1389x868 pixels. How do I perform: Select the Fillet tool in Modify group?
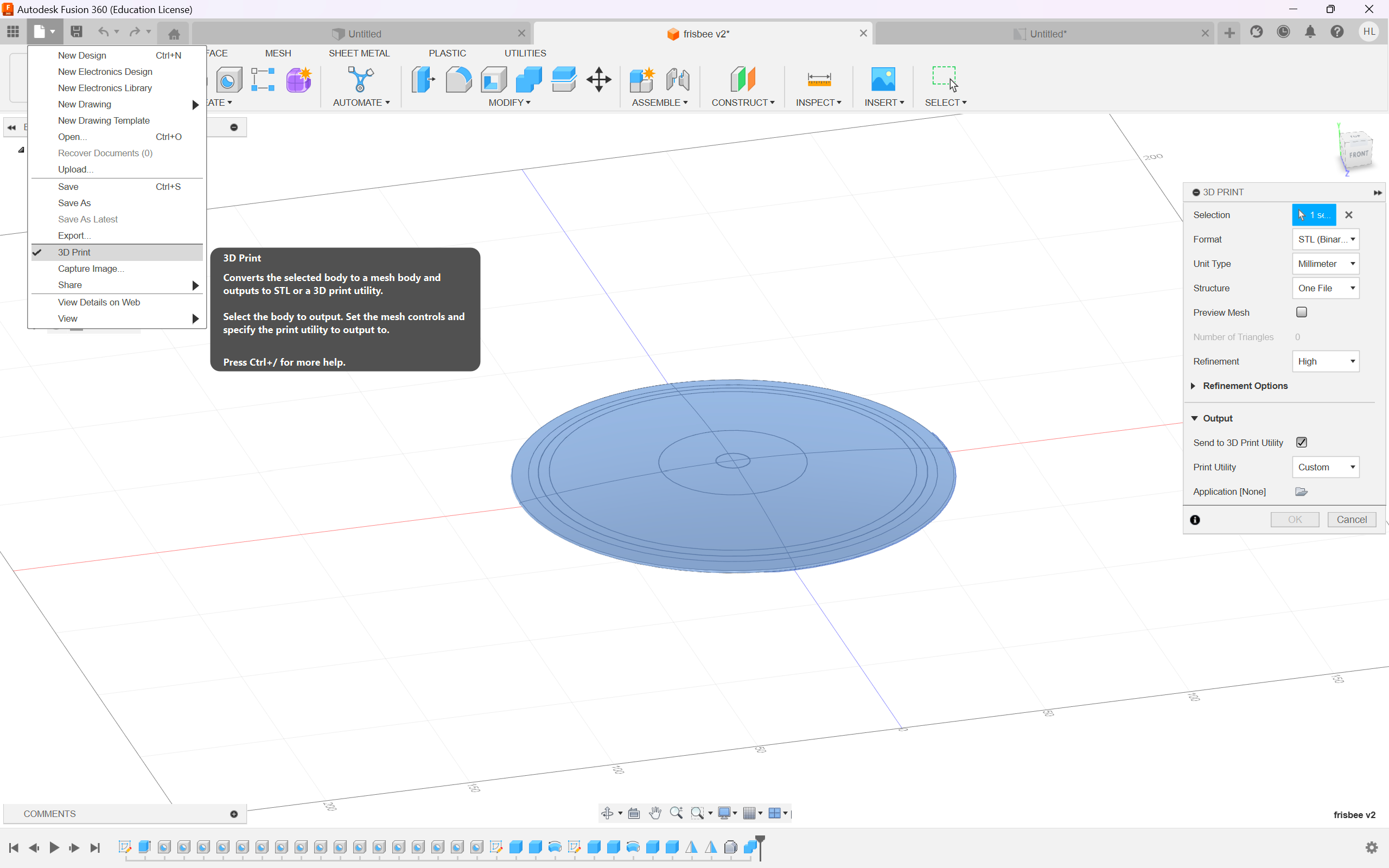[x=458, y=80]
